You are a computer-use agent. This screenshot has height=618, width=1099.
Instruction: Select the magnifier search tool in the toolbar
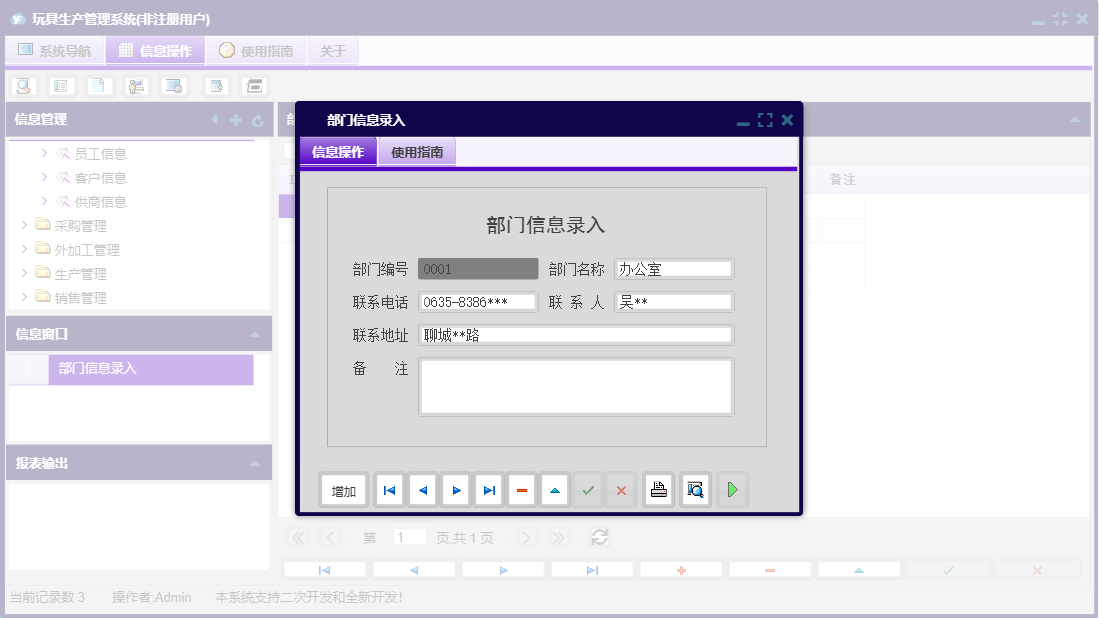(23, 85)
